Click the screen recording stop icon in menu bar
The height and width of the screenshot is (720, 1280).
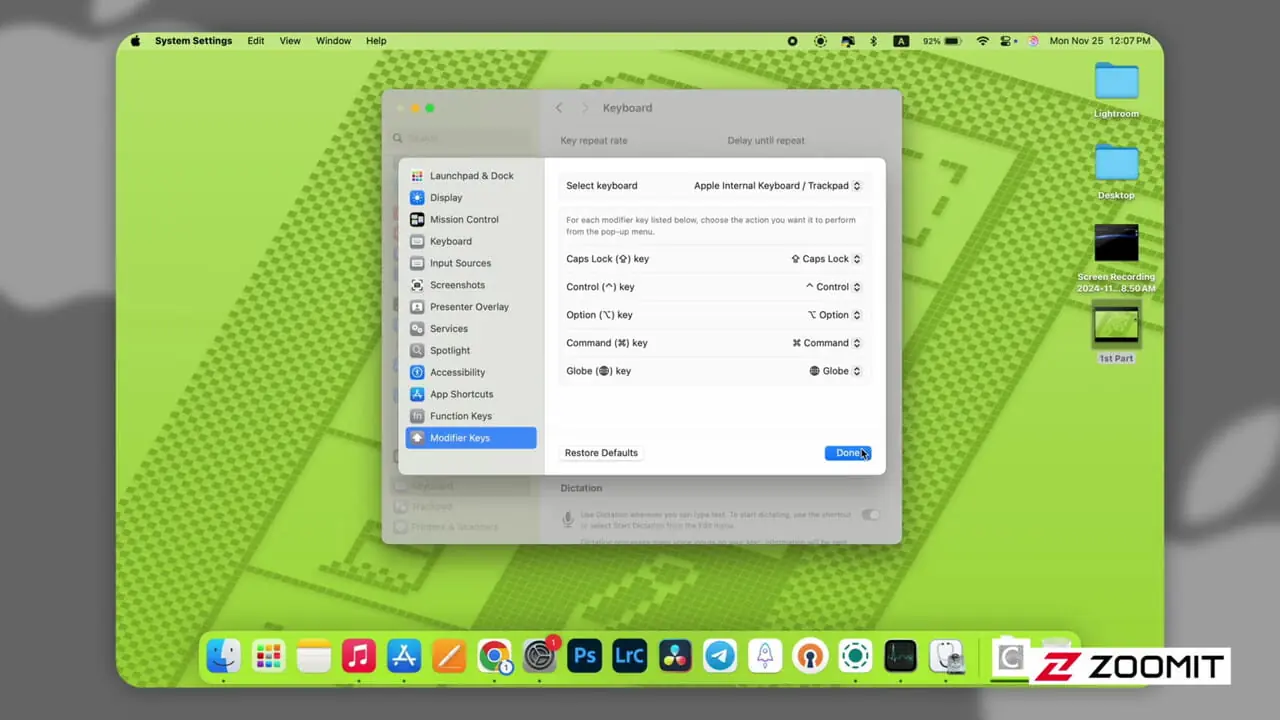pyautogui.click(x=792, y=41)
